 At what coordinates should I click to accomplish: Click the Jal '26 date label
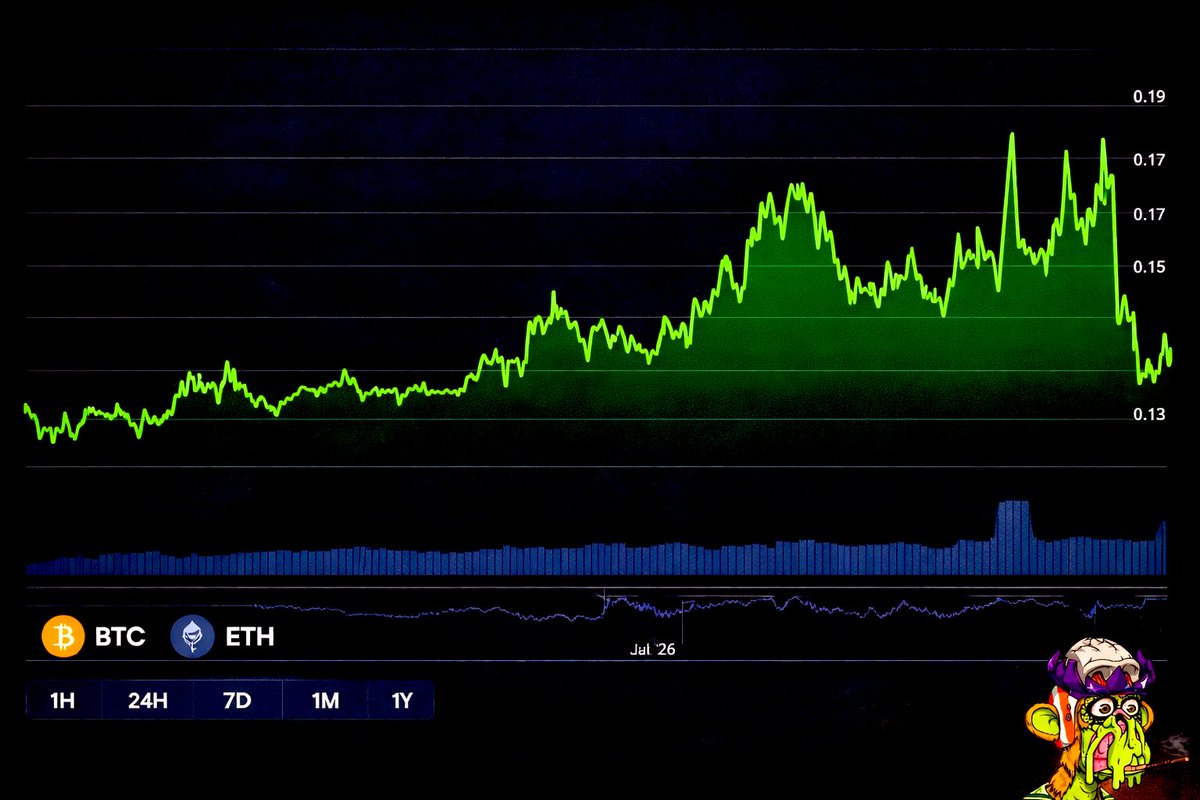click(653, 649)
